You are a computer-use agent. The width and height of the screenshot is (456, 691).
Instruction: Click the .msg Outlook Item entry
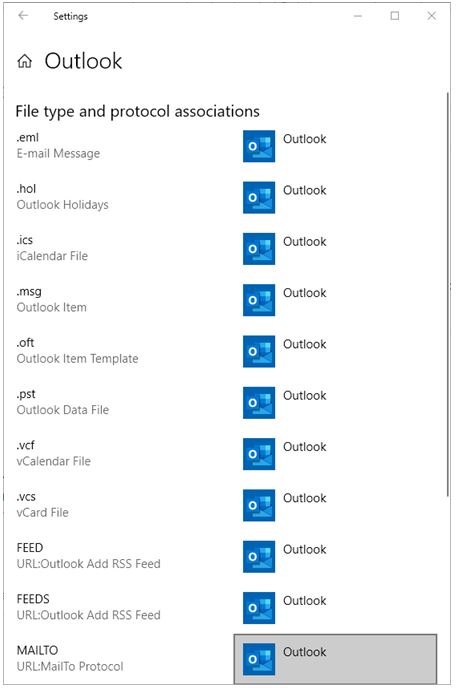(52, 299)
